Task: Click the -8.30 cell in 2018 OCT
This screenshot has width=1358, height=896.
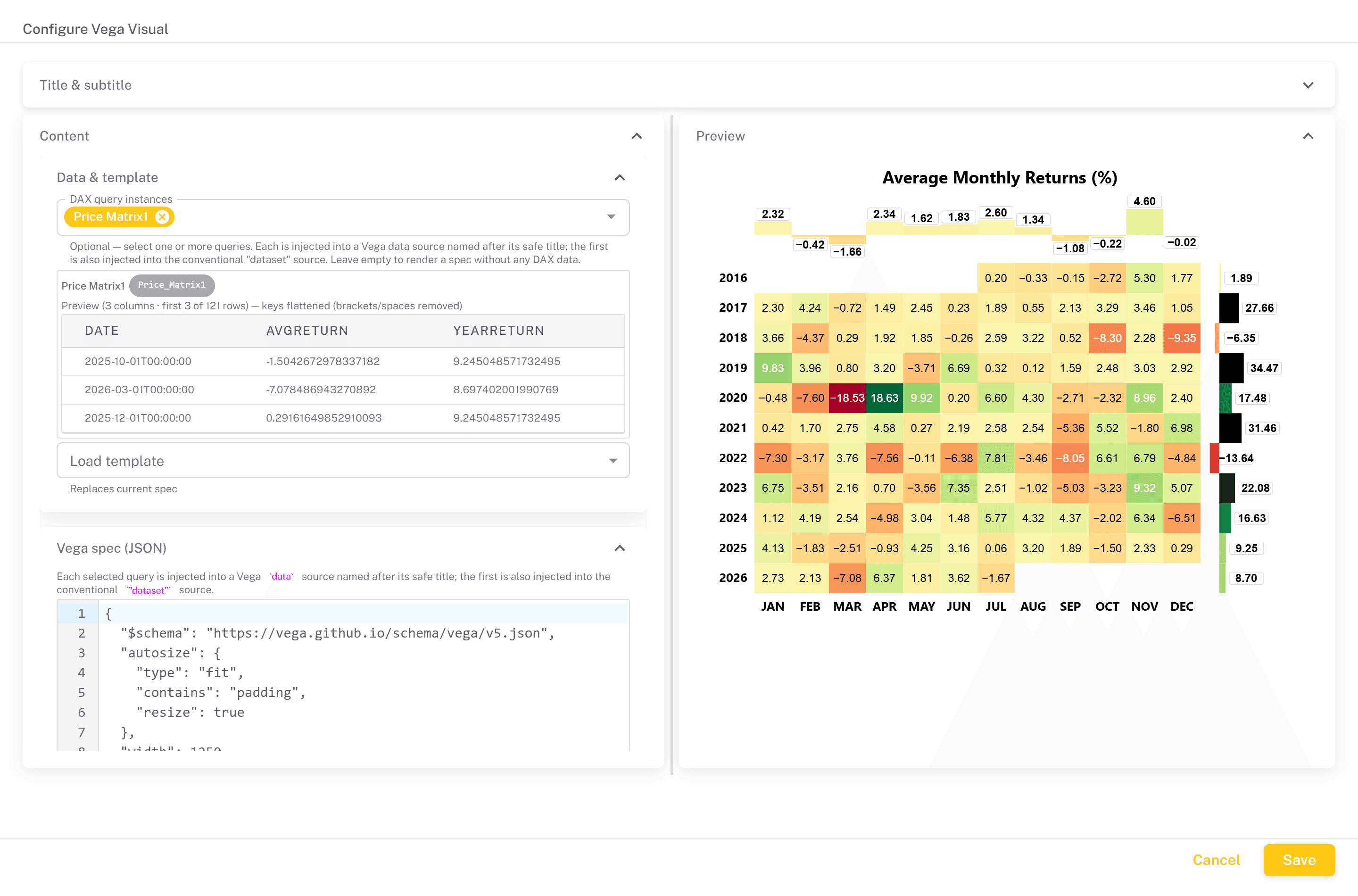Action: pyautogui.click(x=1107, y=338)
